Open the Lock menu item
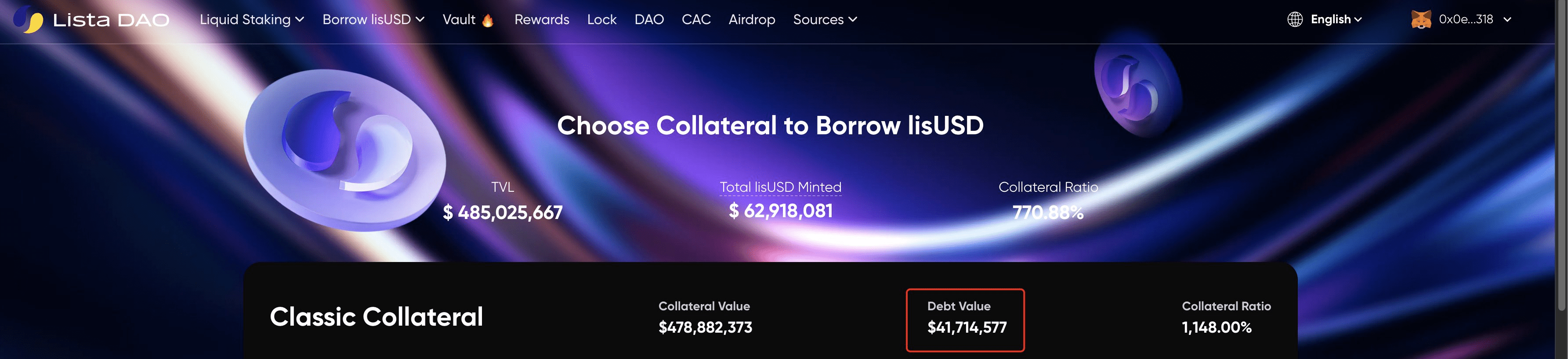Screen dimensions: 1568x359 click(x=601, y=19)
